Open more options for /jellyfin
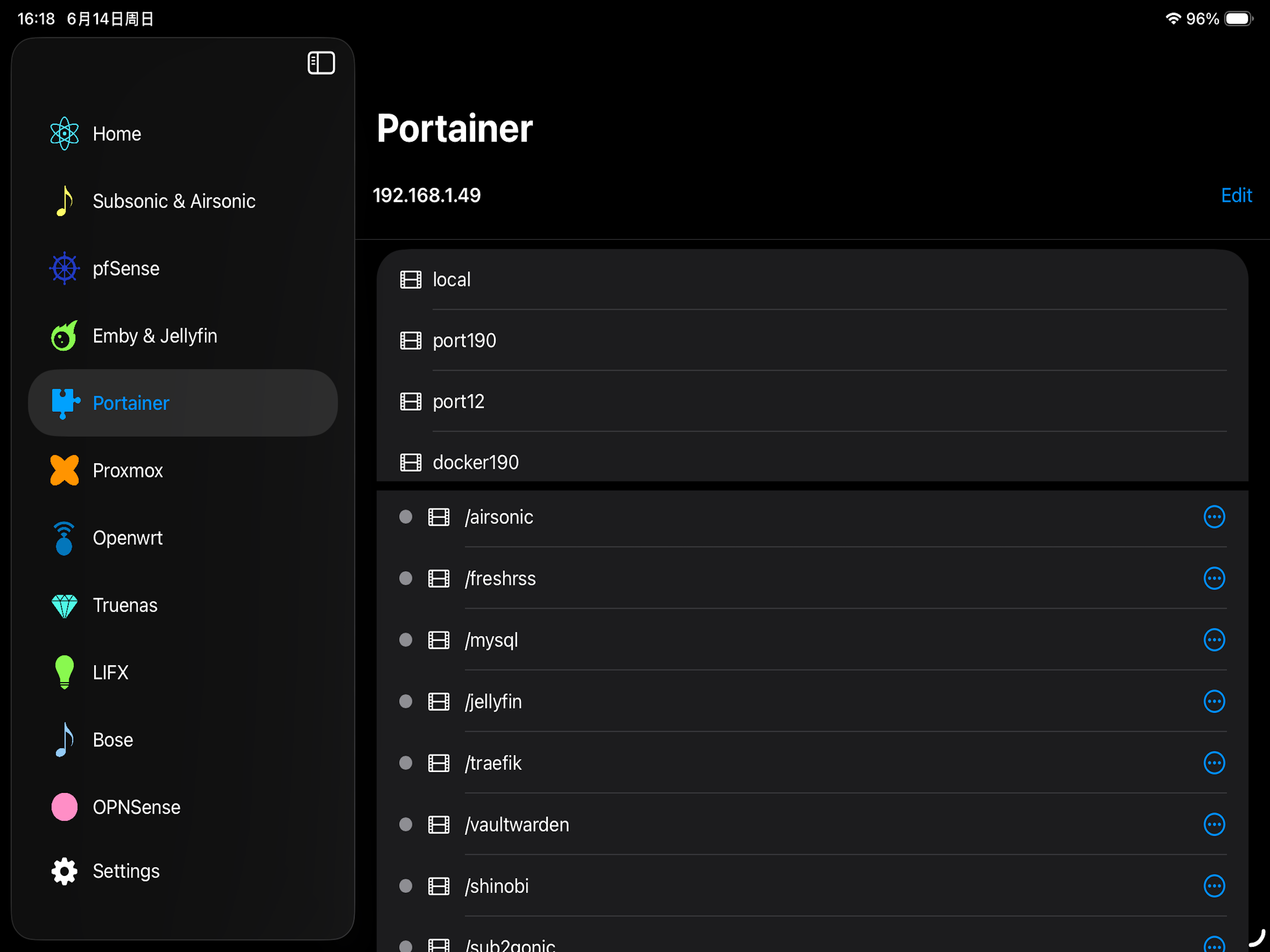The image size is (1270, 952). coord(1214,701)
